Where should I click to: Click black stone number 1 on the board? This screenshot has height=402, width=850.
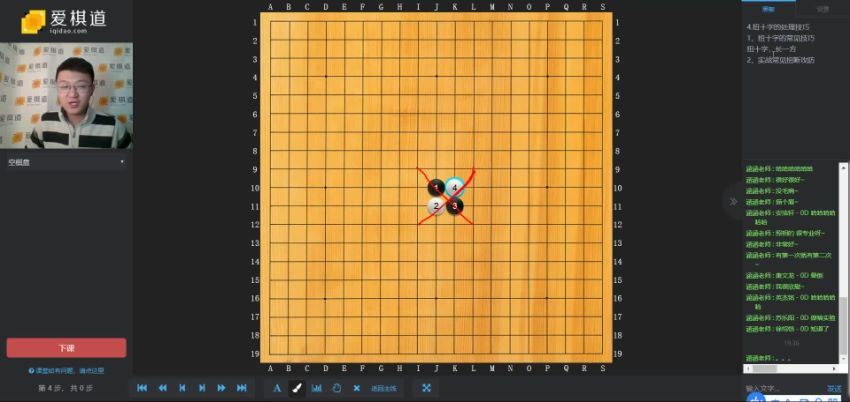436,188
